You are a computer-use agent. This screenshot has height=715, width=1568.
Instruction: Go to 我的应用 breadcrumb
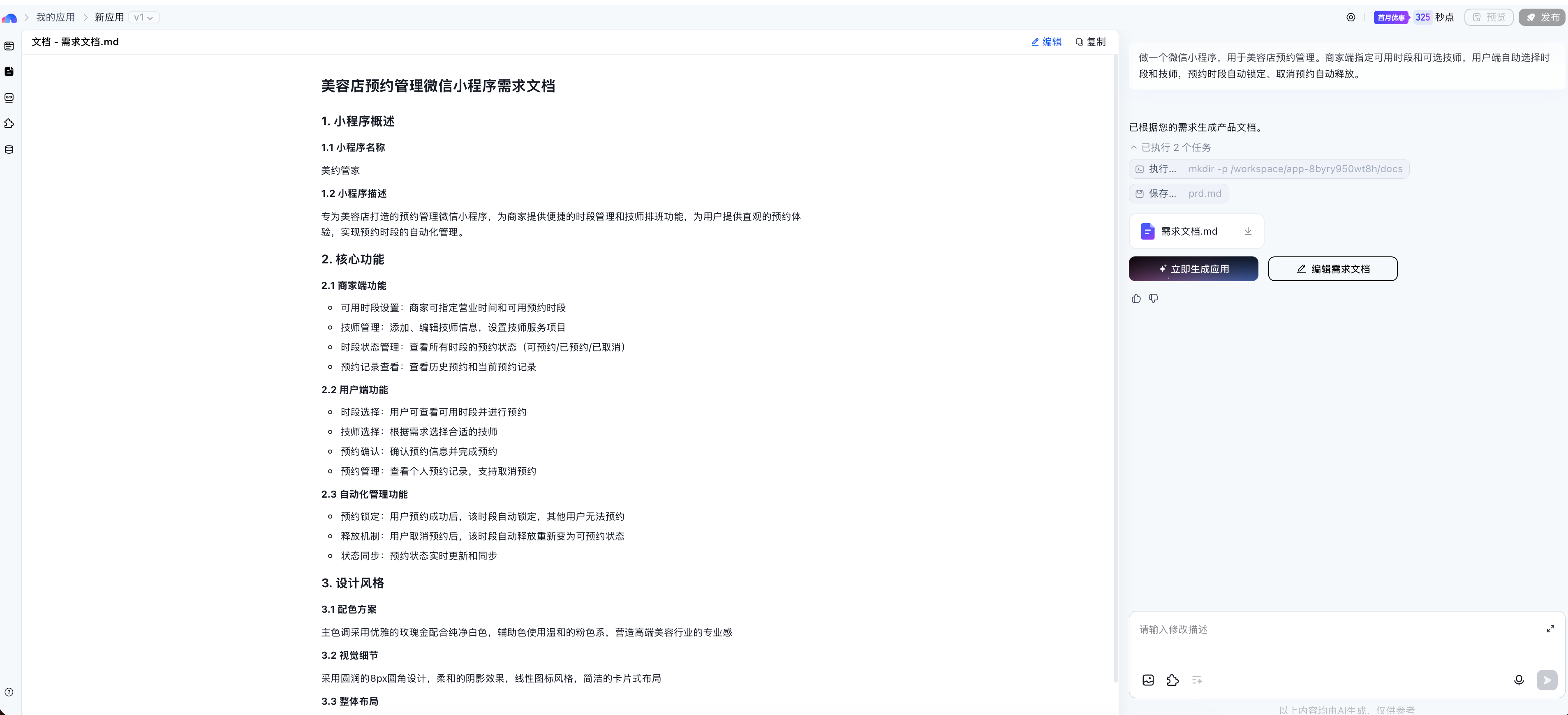click(56, 18)
